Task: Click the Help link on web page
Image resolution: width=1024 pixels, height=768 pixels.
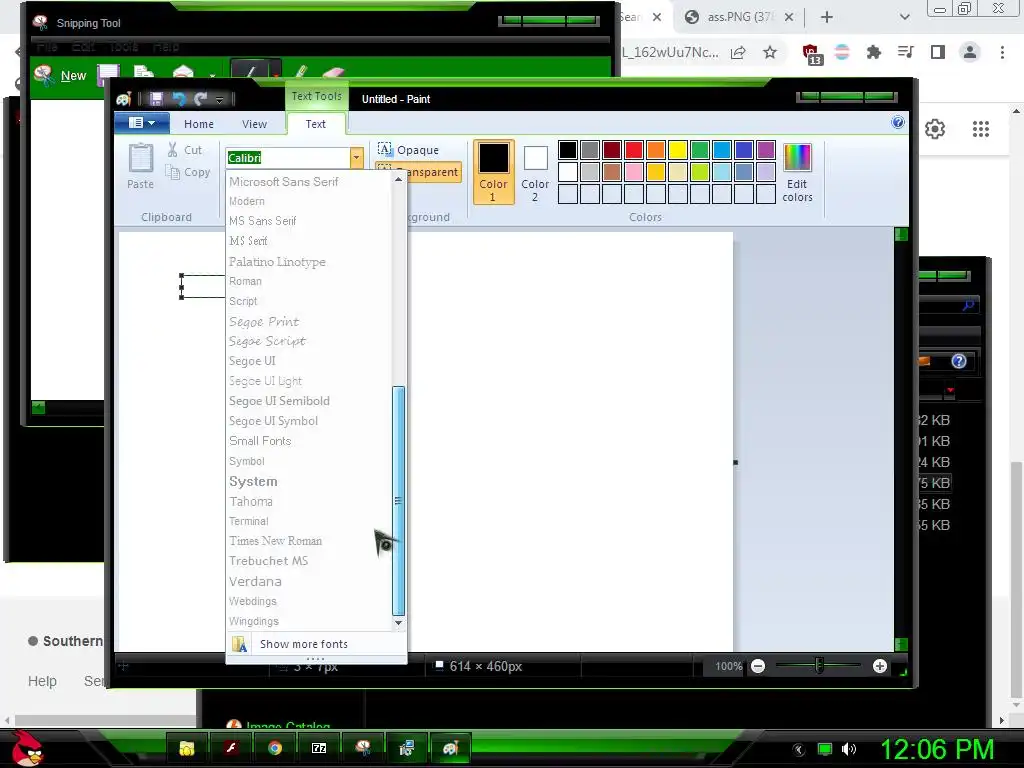Action: 42,681
